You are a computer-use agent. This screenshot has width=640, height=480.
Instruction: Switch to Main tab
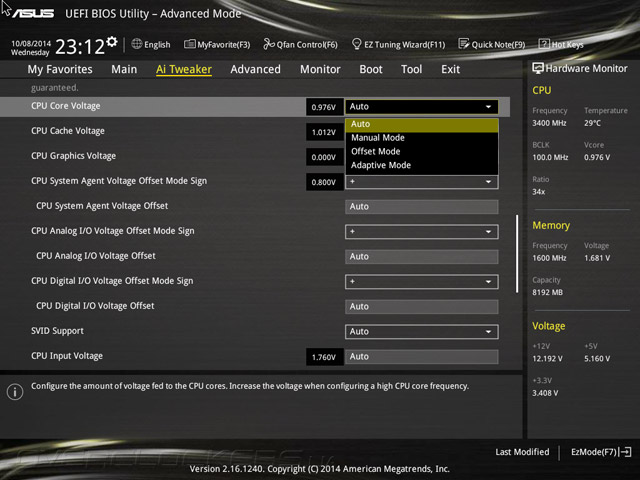click(124, 69)
